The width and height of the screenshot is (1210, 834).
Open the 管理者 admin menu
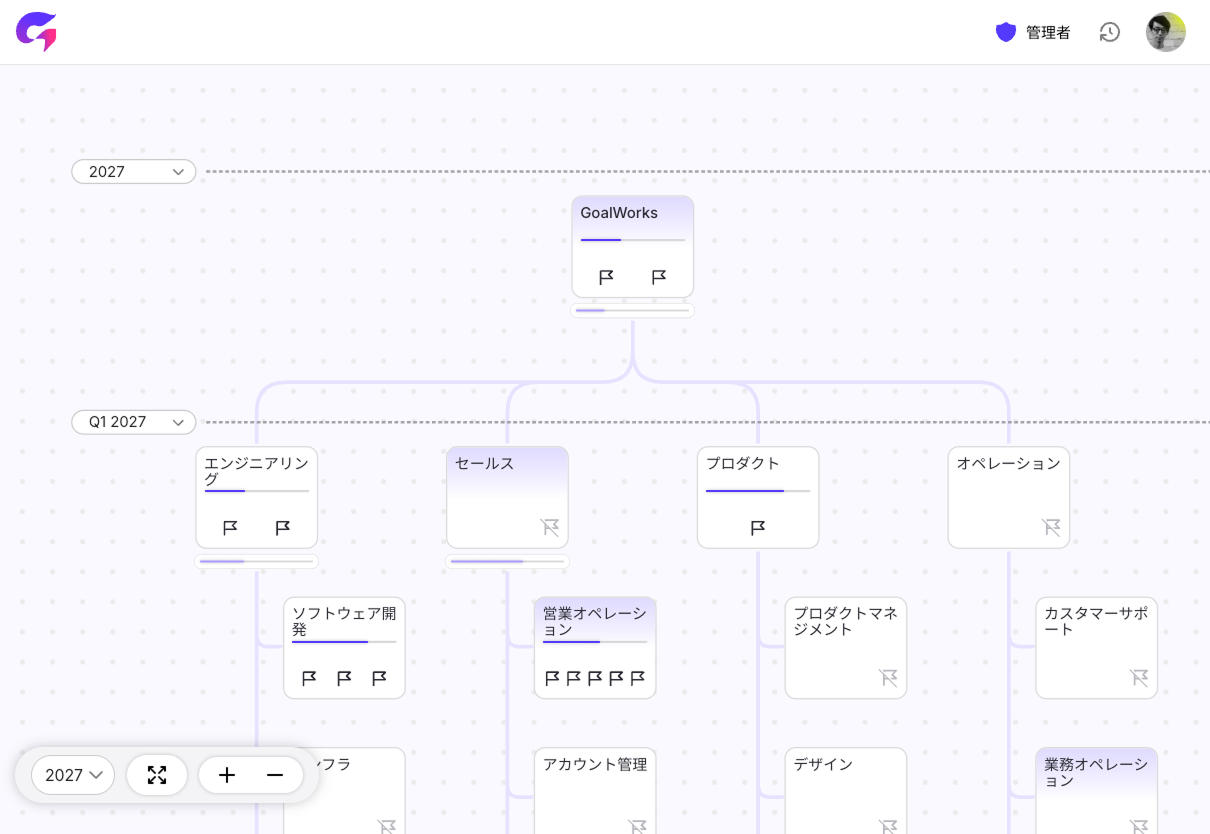1032,31
